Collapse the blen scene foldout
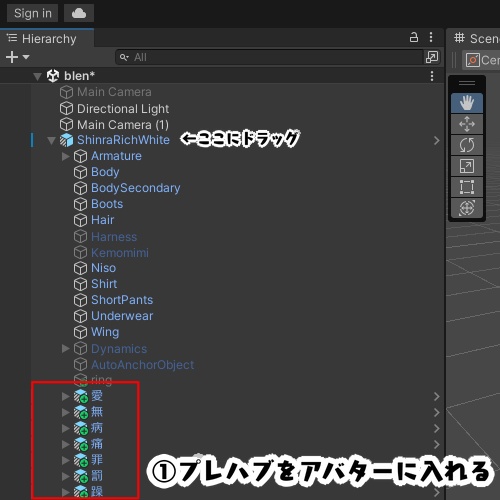 [38, 77]
